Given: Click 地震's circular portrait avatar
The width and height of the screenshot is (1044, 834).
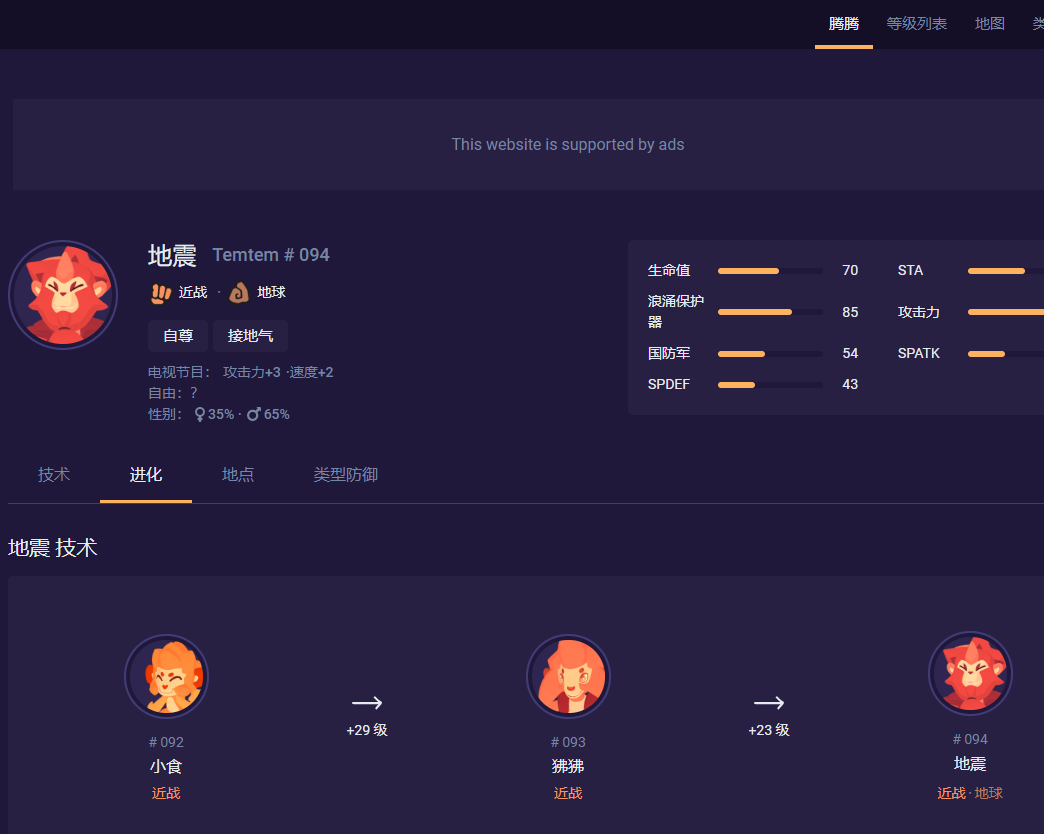Looking at the screenshot, I should (x=62, y=294).
